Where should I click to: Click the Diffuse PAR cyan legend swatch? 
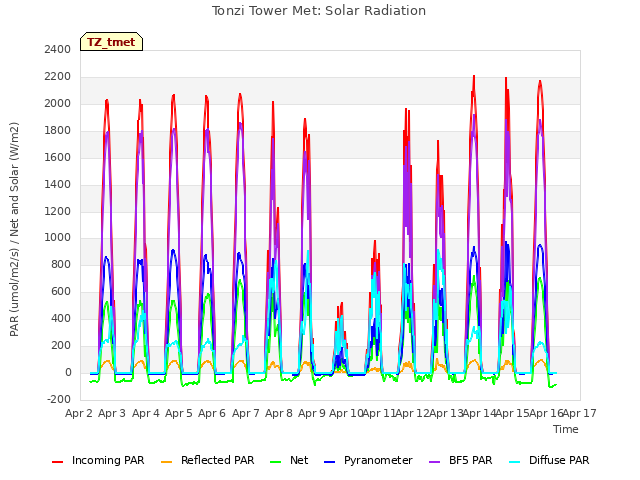pos(515,462)
